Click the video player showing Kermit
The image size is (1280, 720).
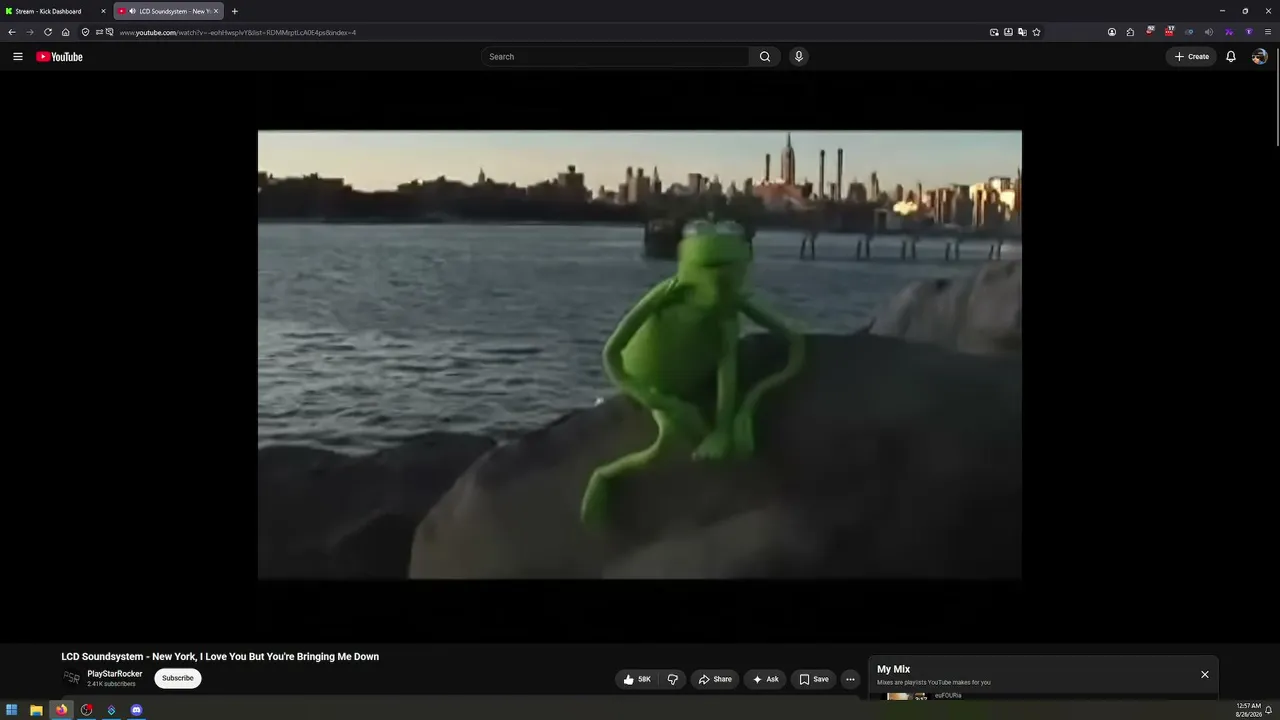point(640,355)
